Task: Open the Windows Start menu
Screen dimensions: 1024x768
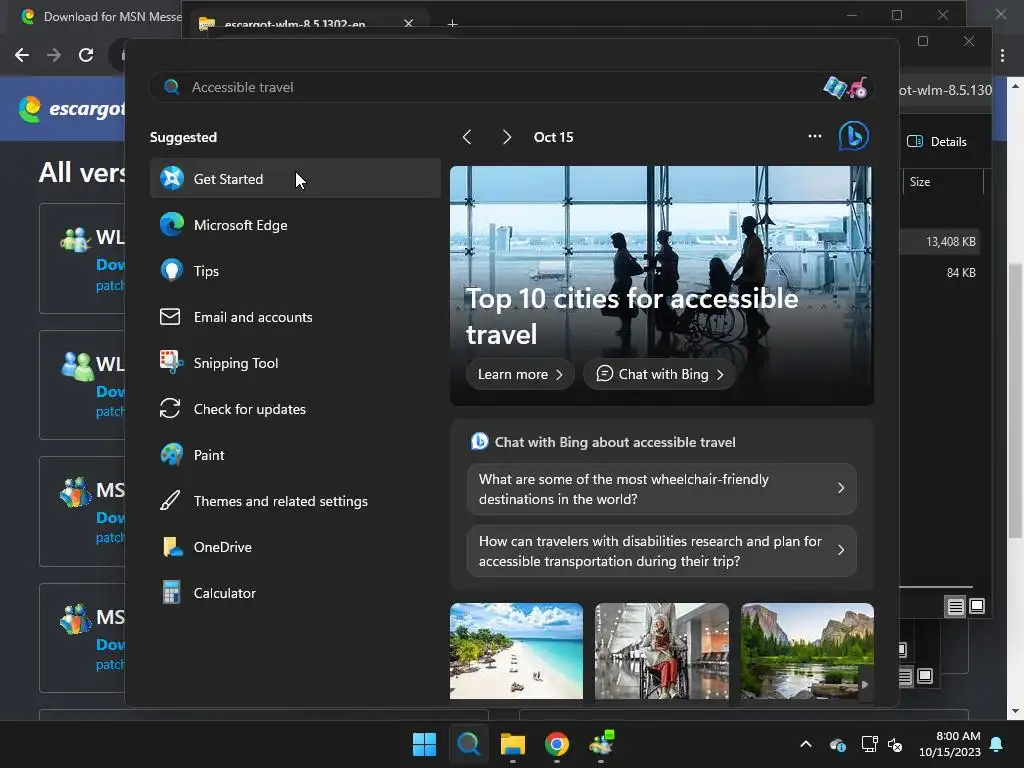Action: pyautogui.click(x=424, y=744)
